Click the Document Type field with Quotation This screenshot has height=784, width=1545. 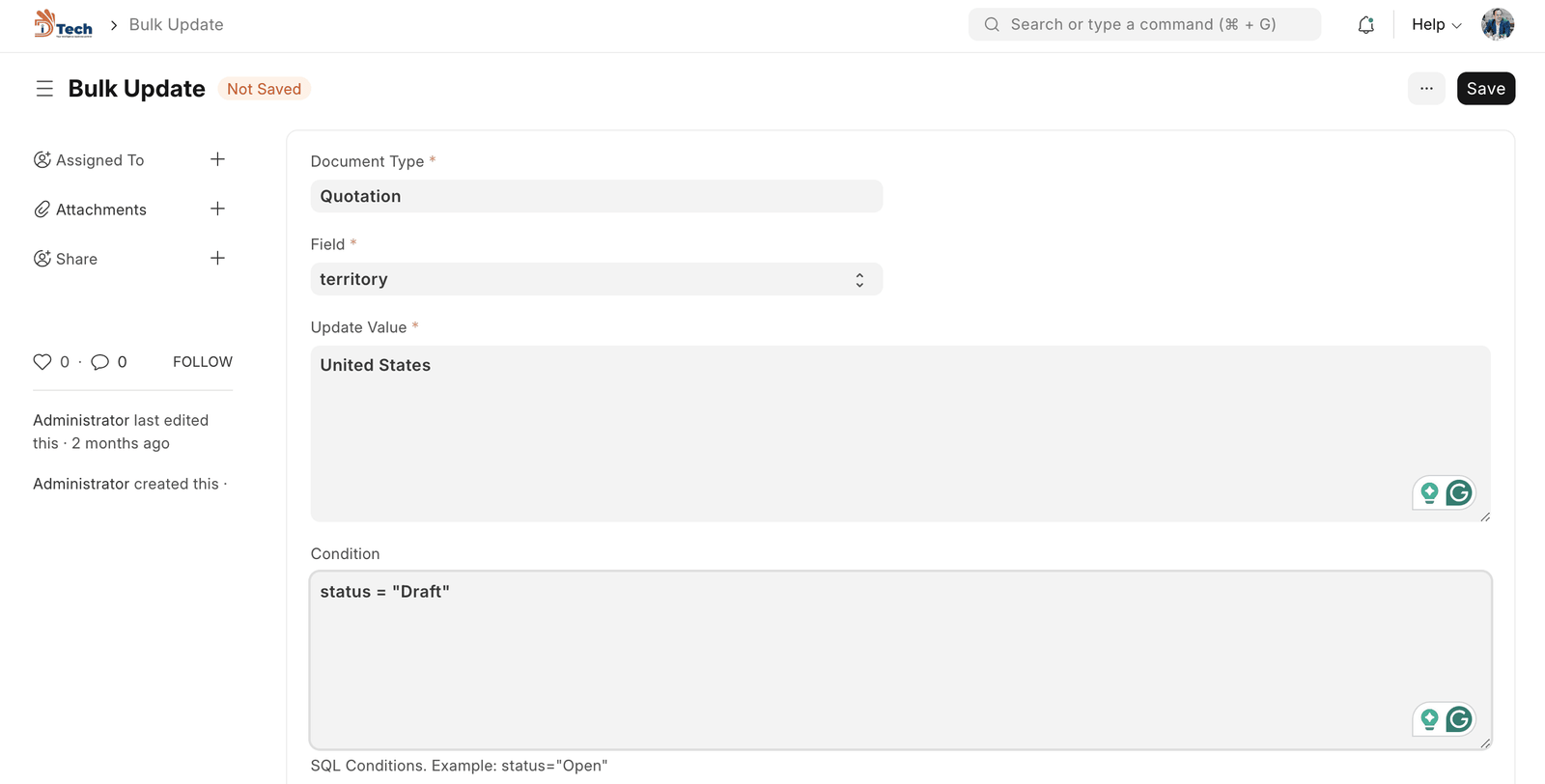pyautogui.click(x=596, y=196)
